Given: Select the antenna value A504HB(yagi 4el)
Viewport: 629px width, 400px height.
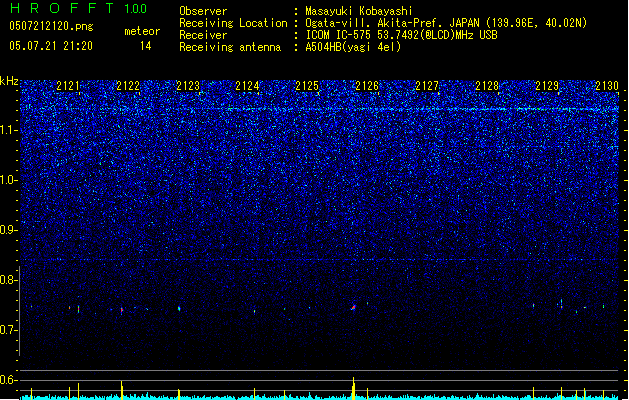Looking at the screenshot, I should pyautogui.click(x=353, y=47).
